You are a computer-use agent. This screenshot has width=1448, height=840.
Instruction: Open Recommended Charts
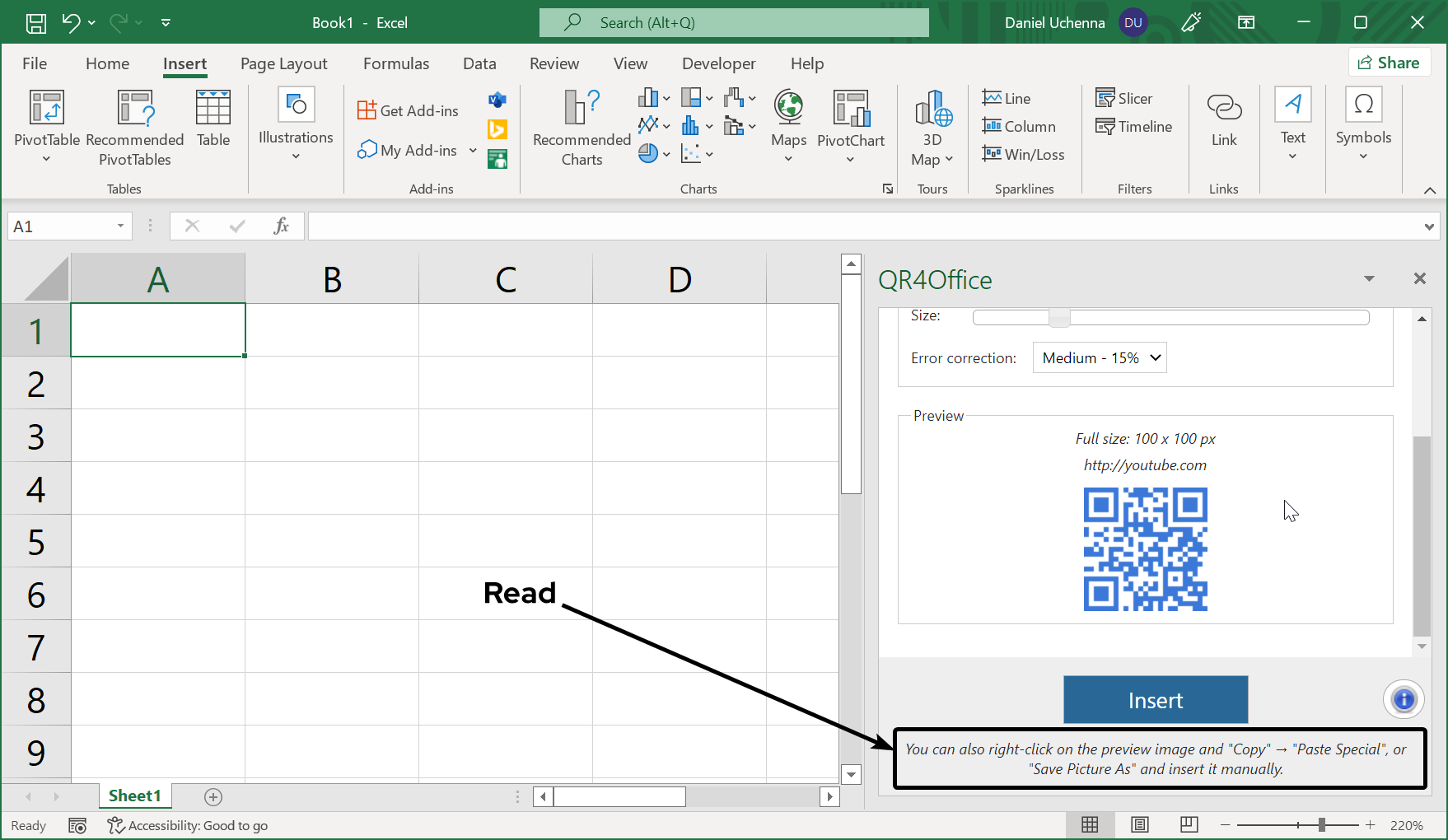pyautogui.click(x=582, y=128)
